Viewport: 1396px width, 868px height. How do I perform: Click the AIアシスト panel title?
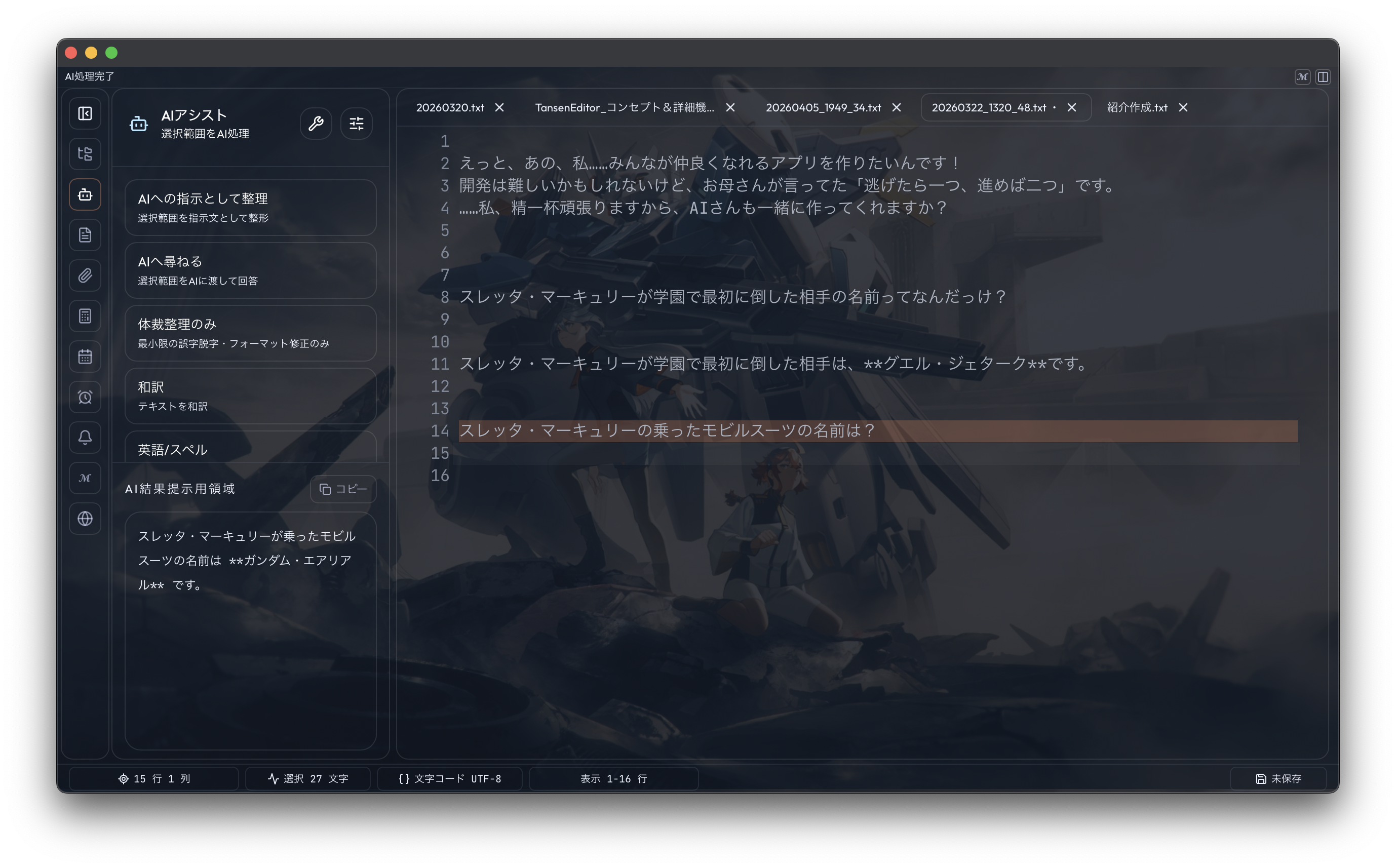[194, 115]
